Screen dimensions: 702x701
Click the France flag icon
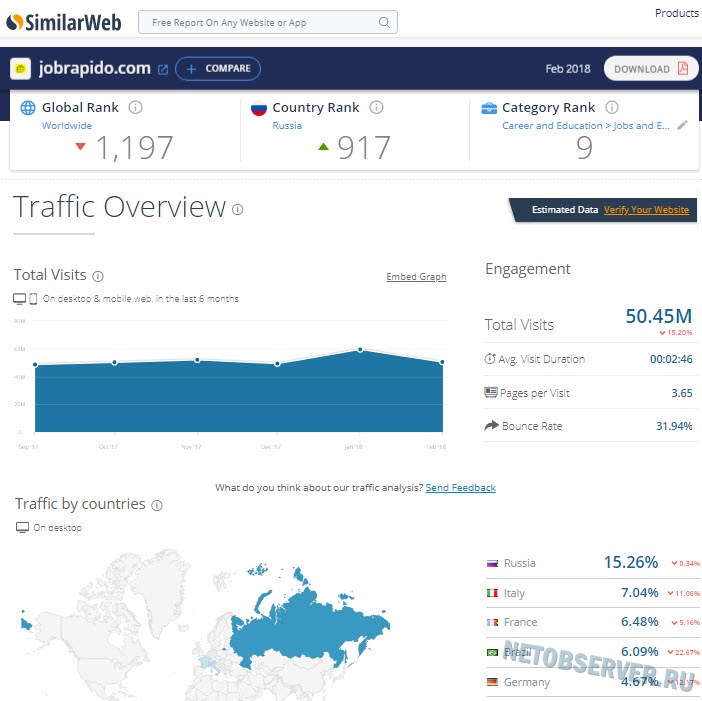point(492,622)
